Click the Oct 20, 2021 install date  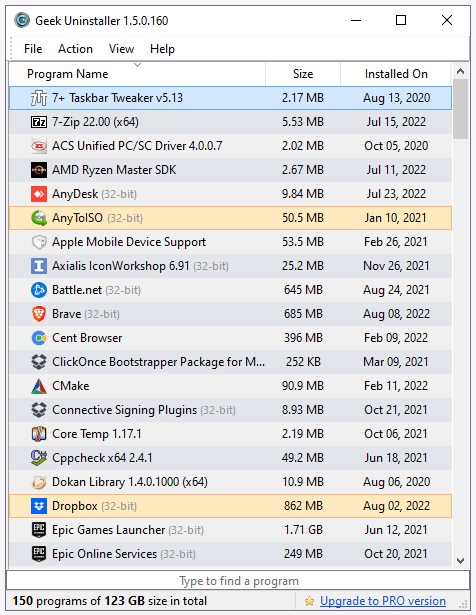(396, 554)
